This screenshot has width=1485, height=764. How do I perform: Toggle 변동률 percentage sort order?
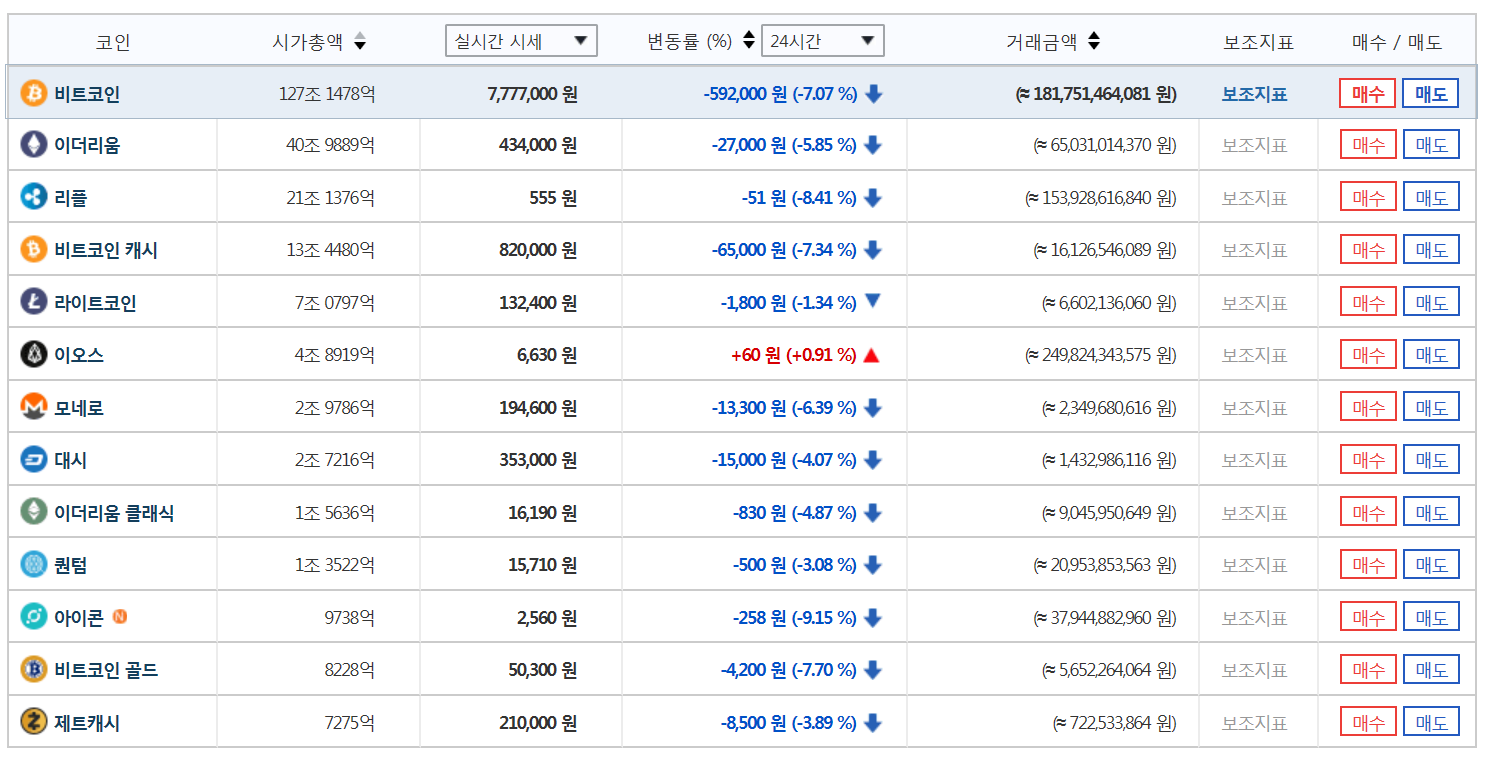[x=746, y=41]
